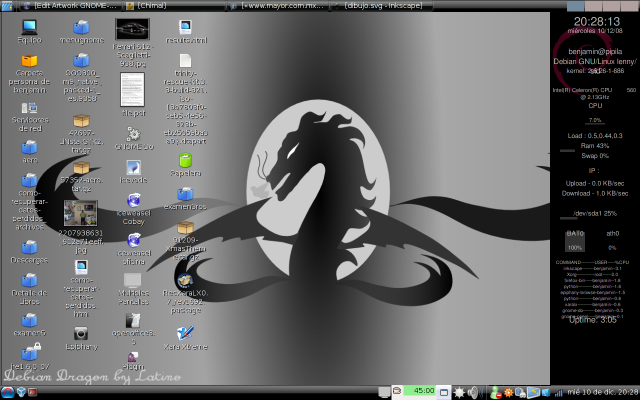The image size is (640, 400).
Task: Launch openoffice3.0 shortcut
Action: [x=133, y=320]
